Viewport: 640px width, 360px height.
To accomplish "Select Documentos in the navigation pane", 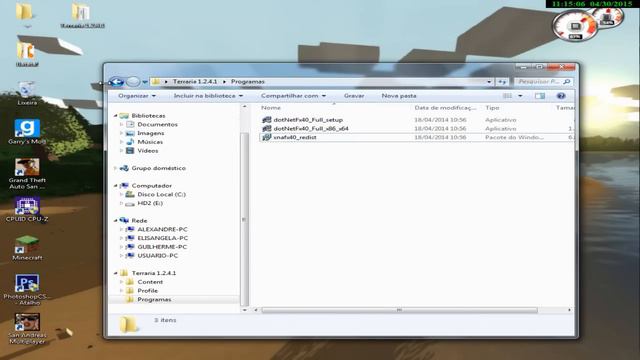I will coord(157,124).
